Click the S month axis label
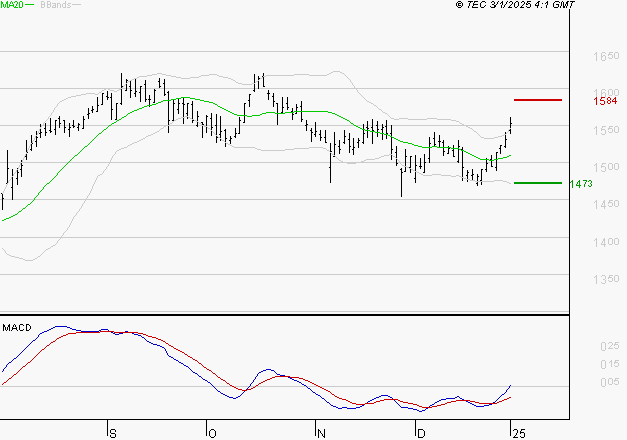Image resolution: width=627 pixels, height=440 pixels. pyautogui.click(x=113, y=434)
